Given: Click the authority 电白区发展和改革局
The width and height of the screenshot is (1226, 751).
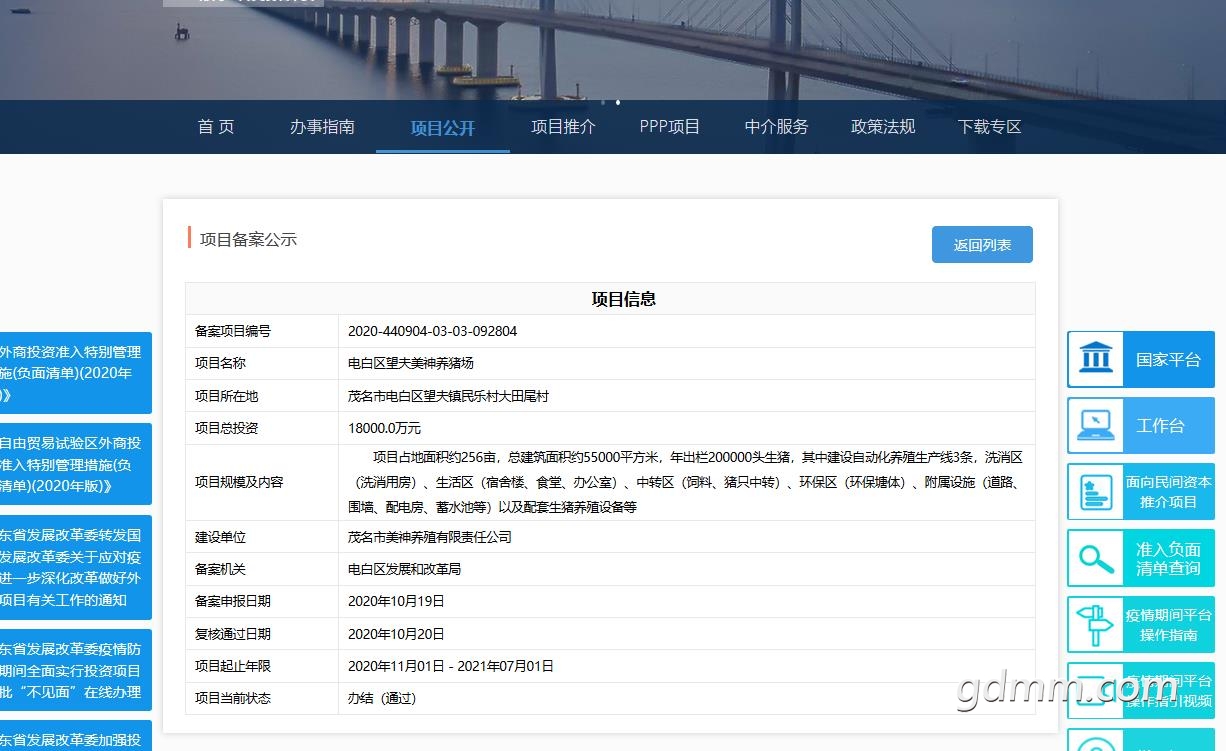Looking at the screenshot, I should 404,569.
